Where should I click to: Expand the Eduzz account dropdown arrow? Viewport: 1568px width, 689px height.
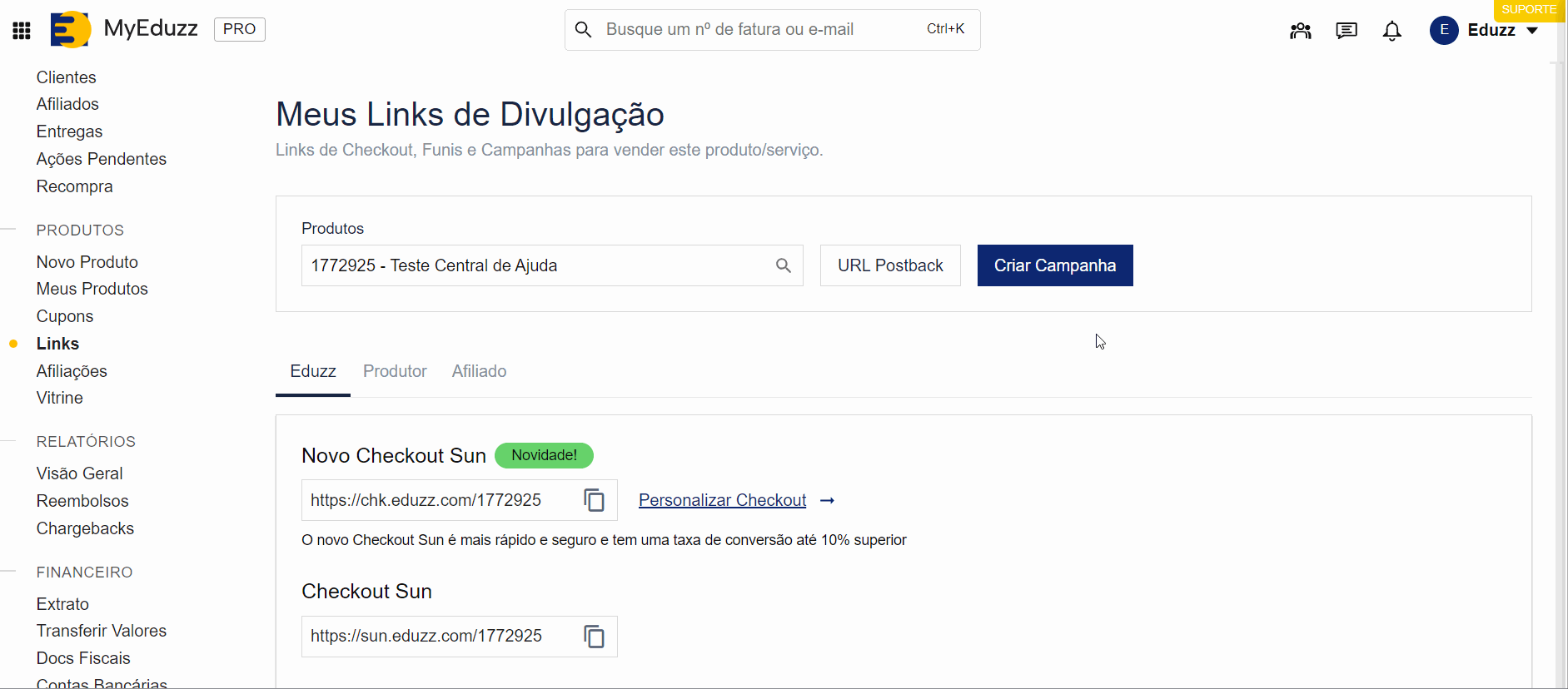tap(1532, 31)
